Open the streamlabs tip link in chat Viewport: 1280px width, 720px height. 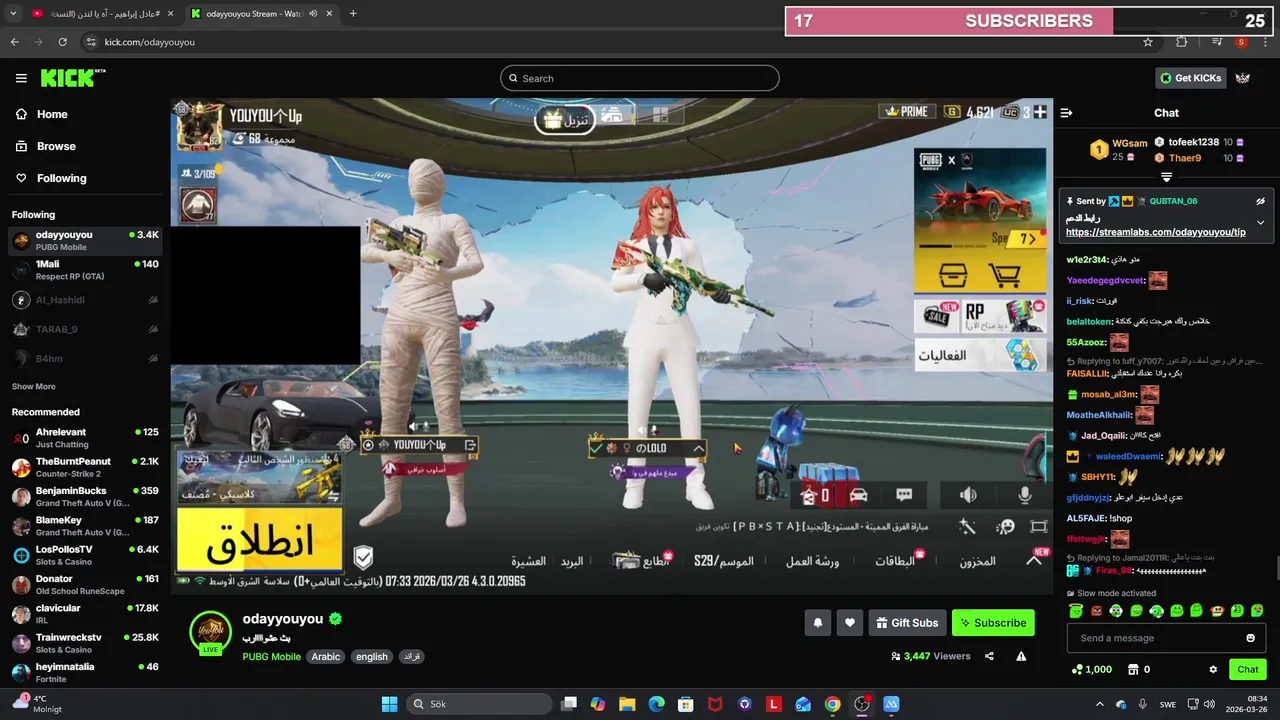(1155, 232)
